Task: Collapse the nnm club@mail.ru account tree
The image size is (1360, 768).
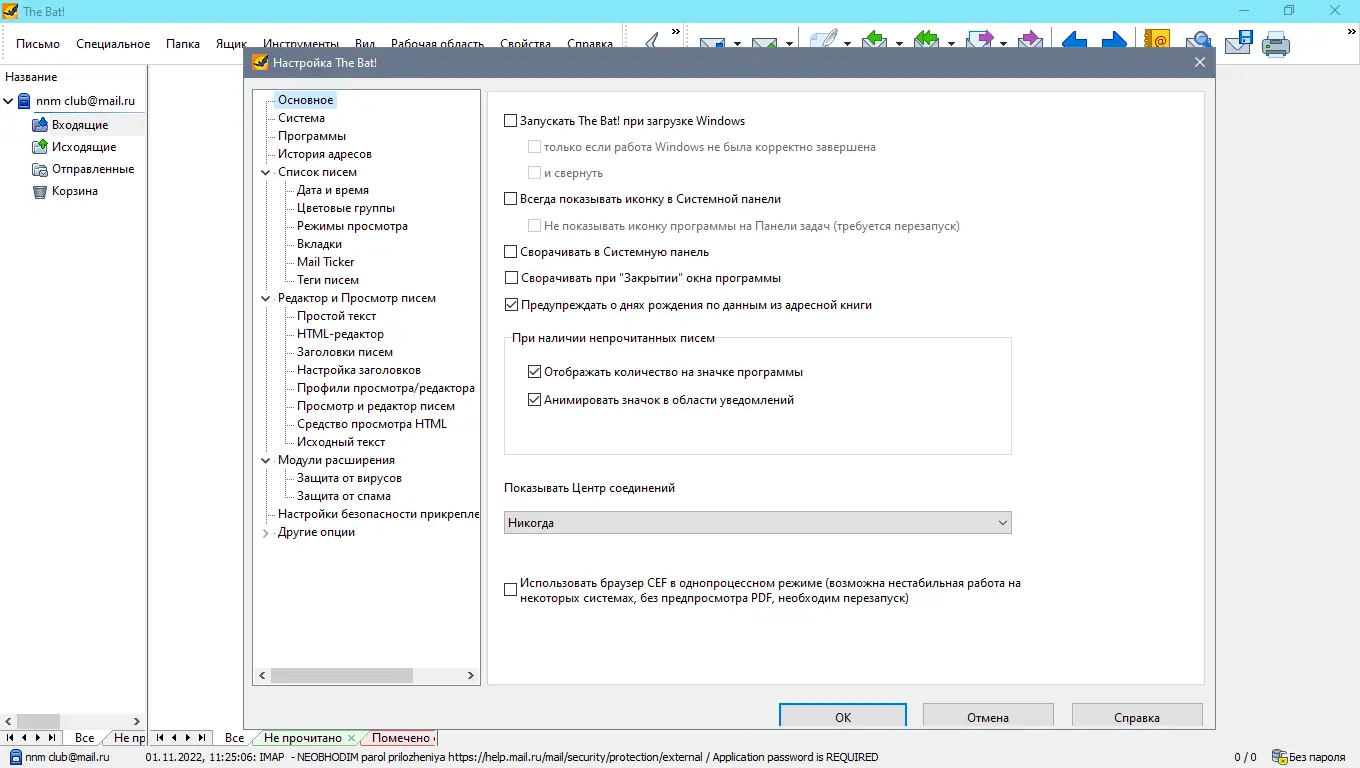Action: [9, 101]
